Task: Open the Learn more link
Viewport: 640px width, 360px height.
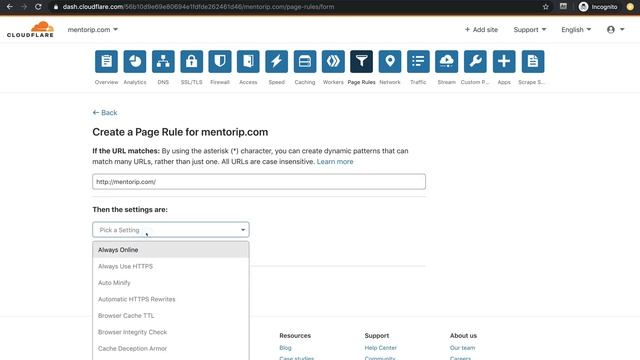Action: tap(335, 162)
